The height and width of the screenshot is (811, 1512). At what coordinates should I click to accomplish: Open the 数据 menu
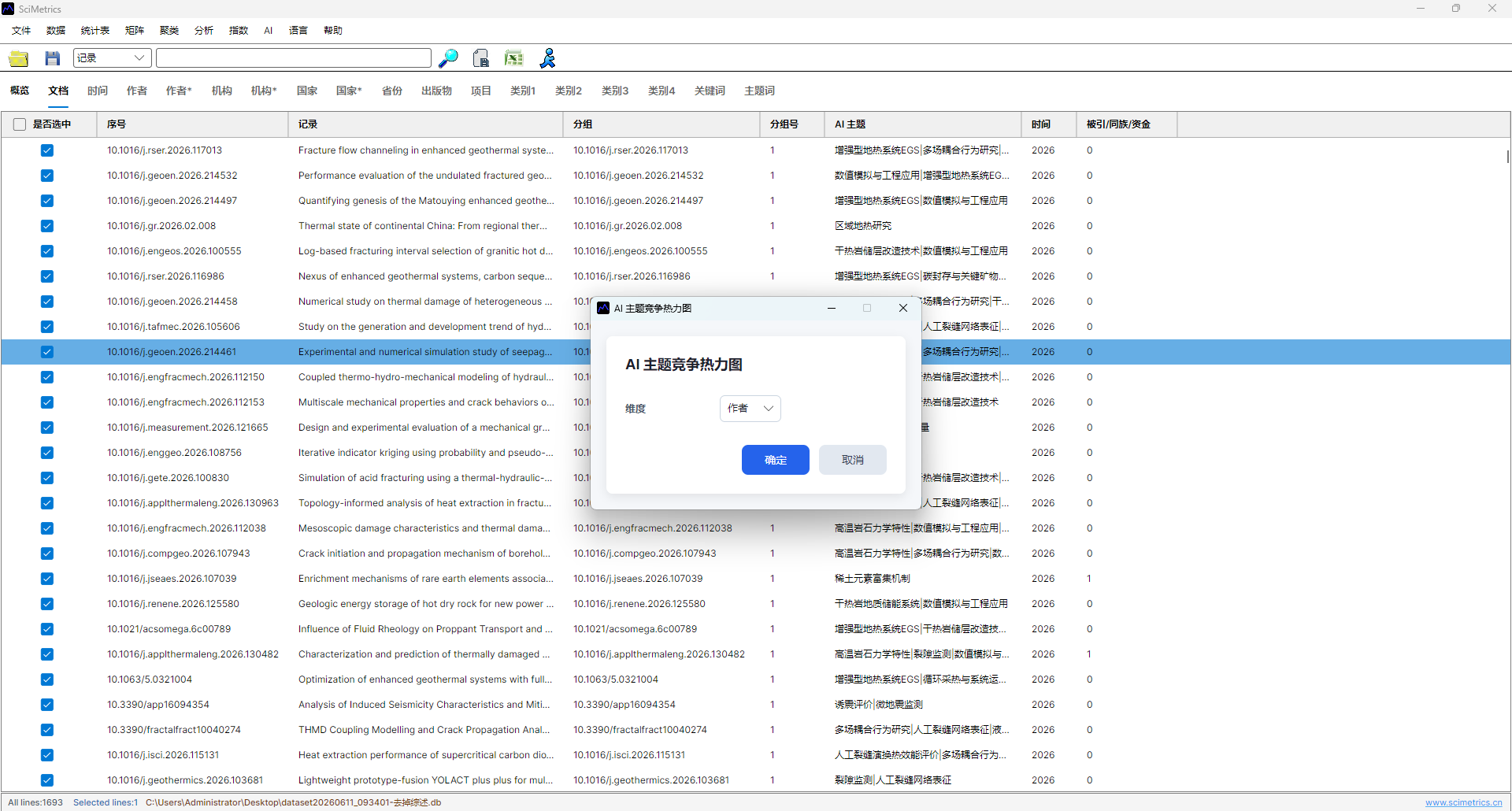click(x=56, y=31)
